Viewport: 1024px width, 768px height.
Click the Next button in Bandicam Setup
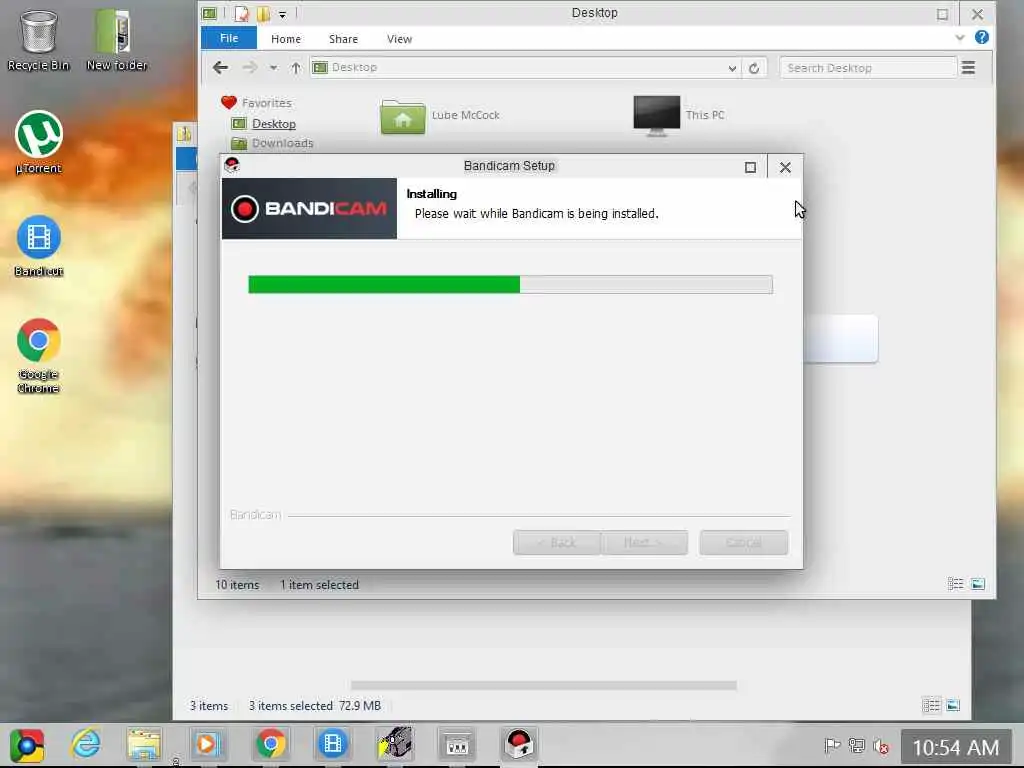pos(644,543)
